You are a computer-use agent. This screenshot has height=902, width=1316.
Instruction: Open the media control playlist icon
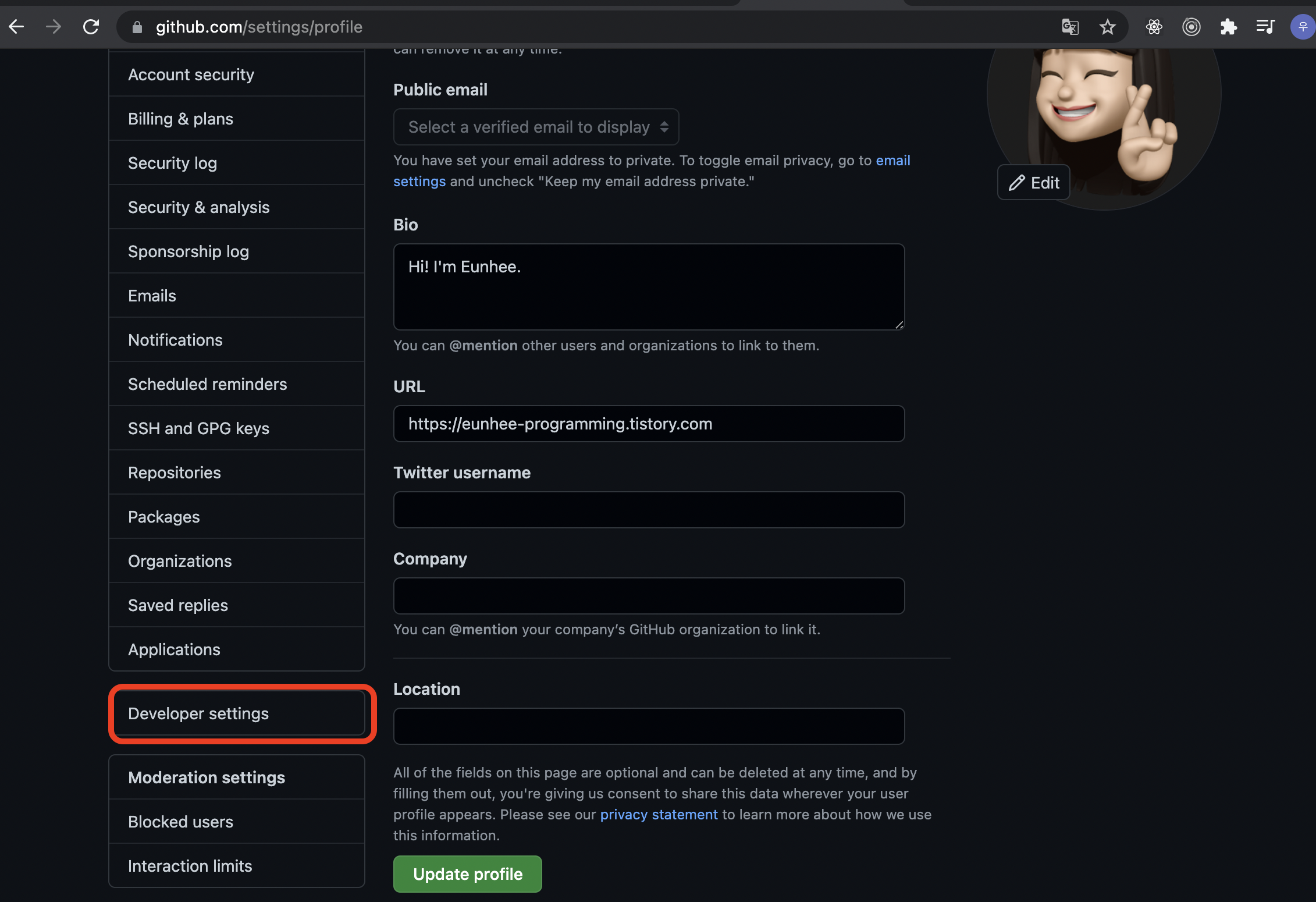1265,27
